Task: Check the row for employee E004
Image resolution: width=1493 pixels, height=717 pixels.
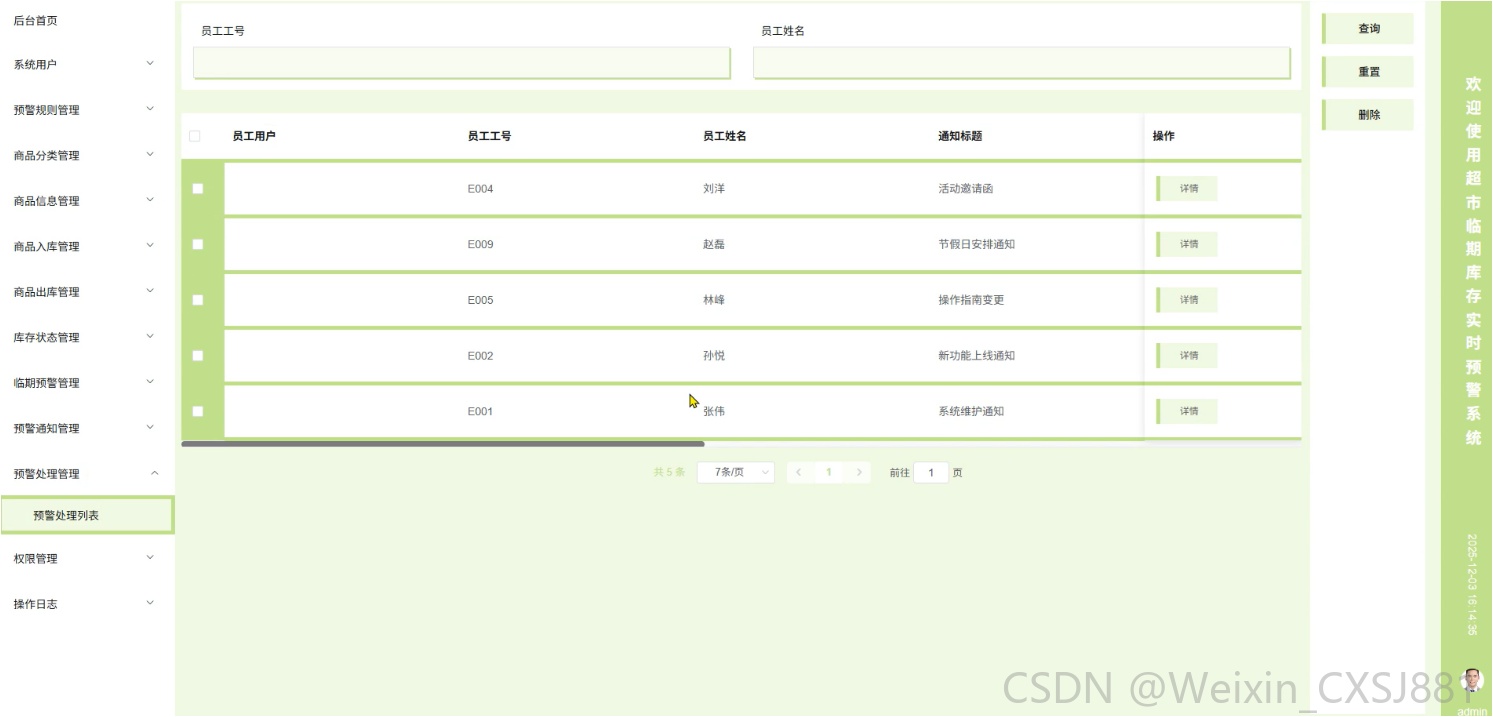Action: pos(198,188)
